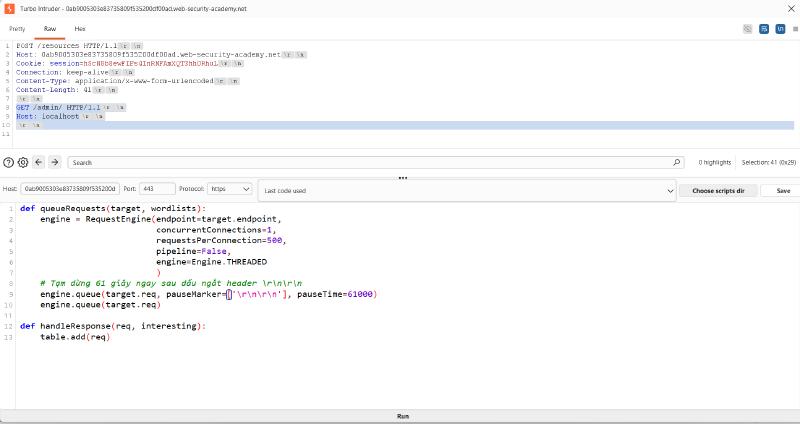Open search settings gear icon
Image resolution: width=800 pixels, height=424 pixels.
[23, 162]
